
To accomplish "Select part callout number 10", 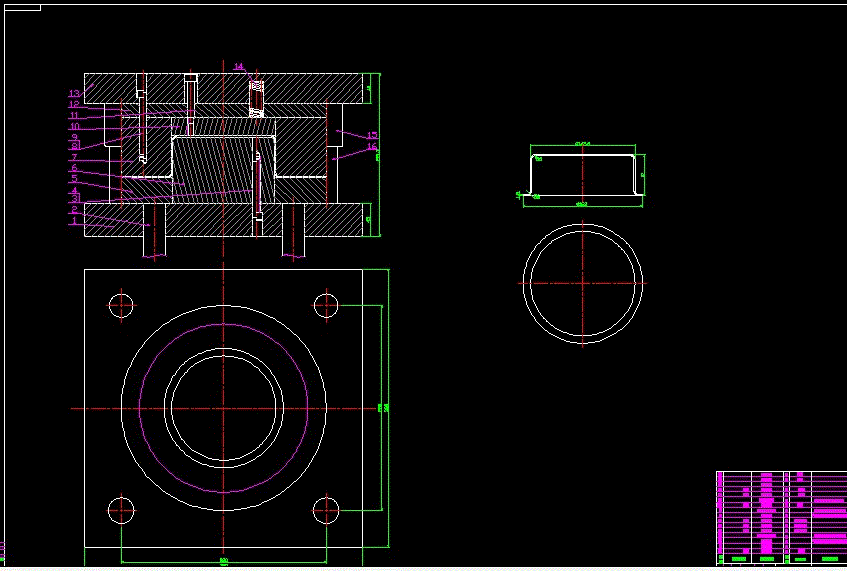I will pyautogui.click(x=75, y=126).
